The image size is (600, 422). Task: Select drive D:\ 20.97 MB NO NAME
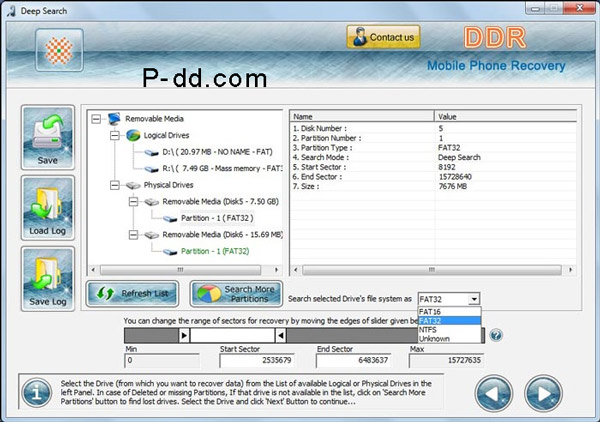click(x=217, y=152)
